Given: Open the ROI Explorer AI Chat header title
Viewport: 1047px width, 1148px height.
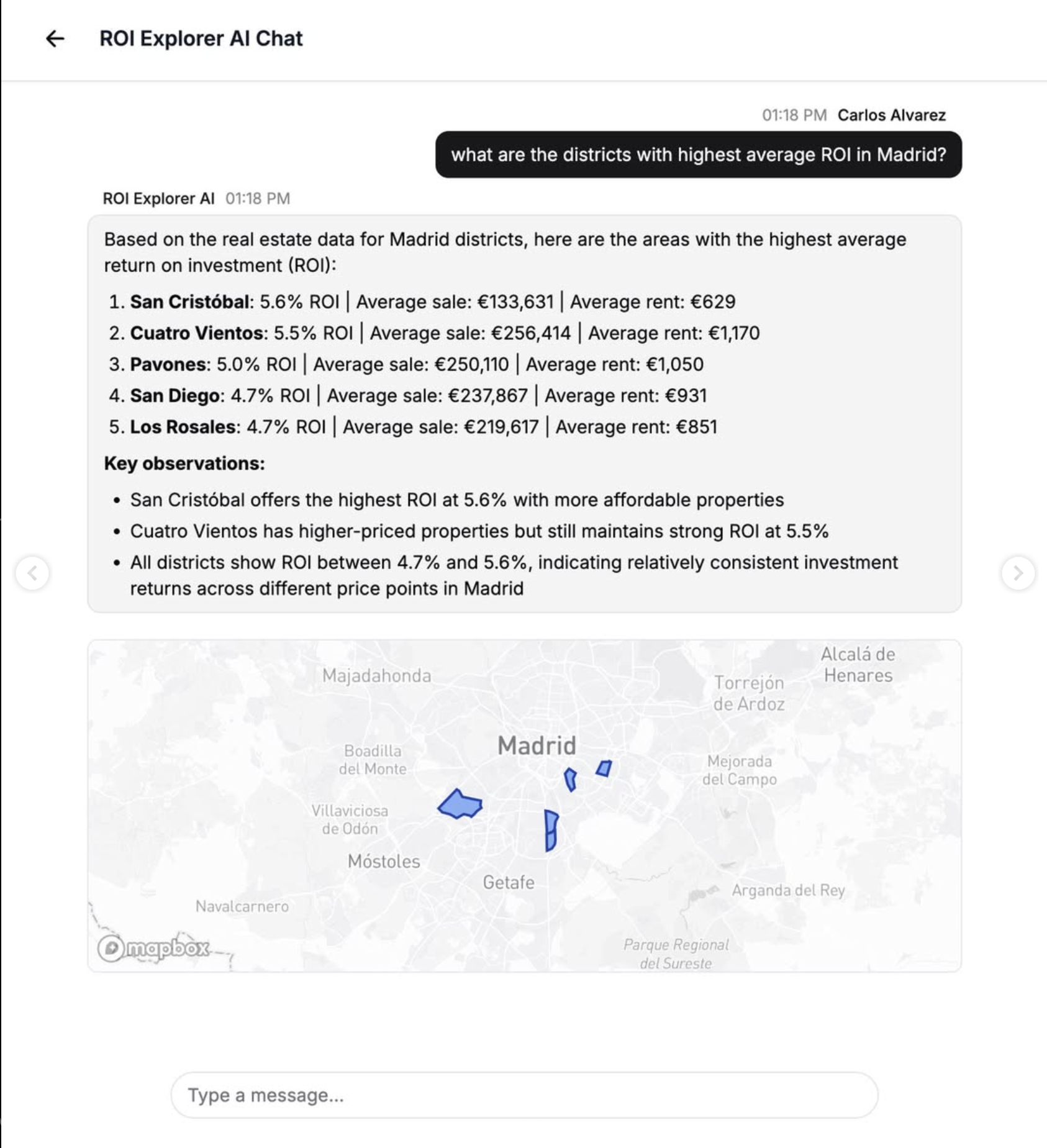Looking at the screenshot, I should click(x=200, y=39).
